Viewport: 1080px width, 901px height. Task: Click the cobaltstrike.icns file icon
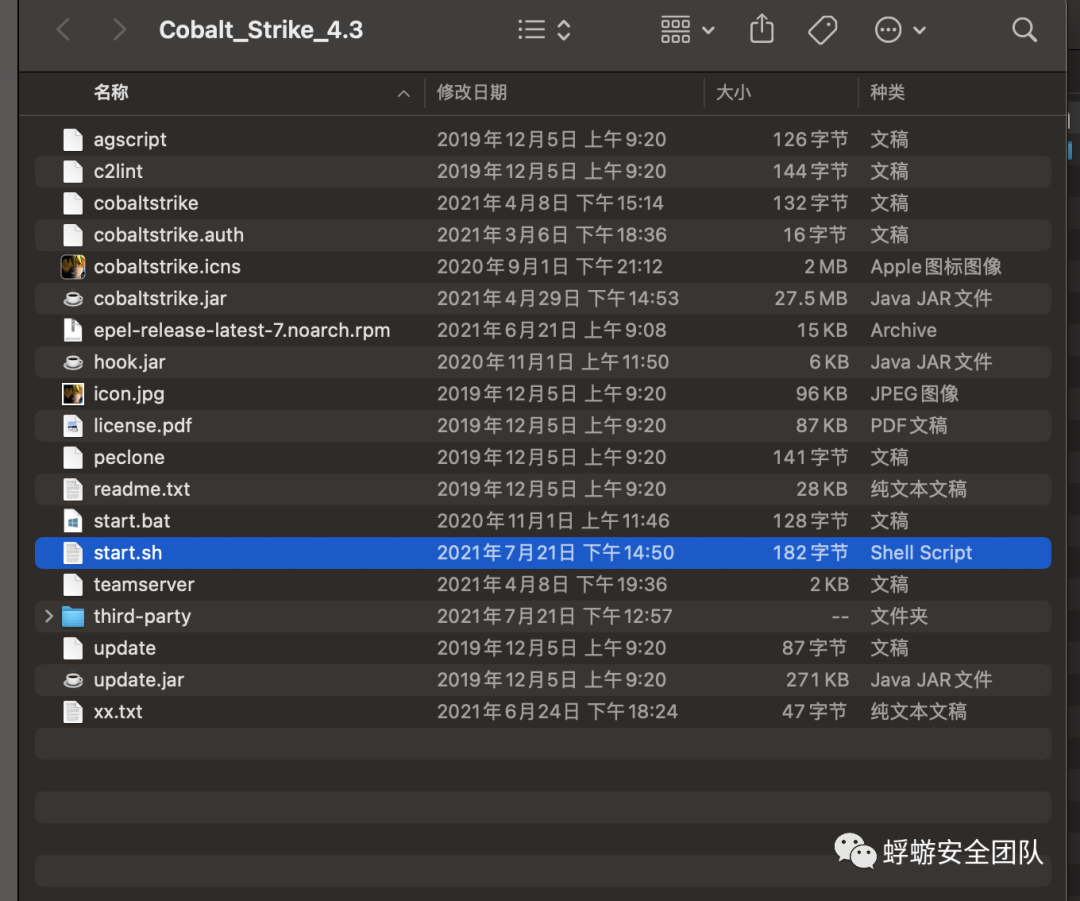73,267
